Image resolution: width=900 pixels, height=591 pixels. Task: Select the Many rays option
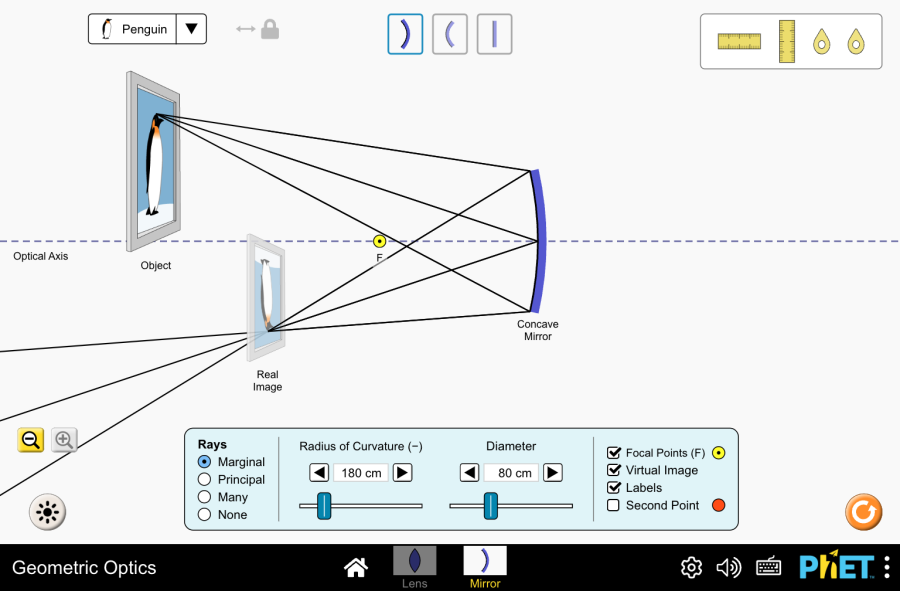[x=205, y=497]
